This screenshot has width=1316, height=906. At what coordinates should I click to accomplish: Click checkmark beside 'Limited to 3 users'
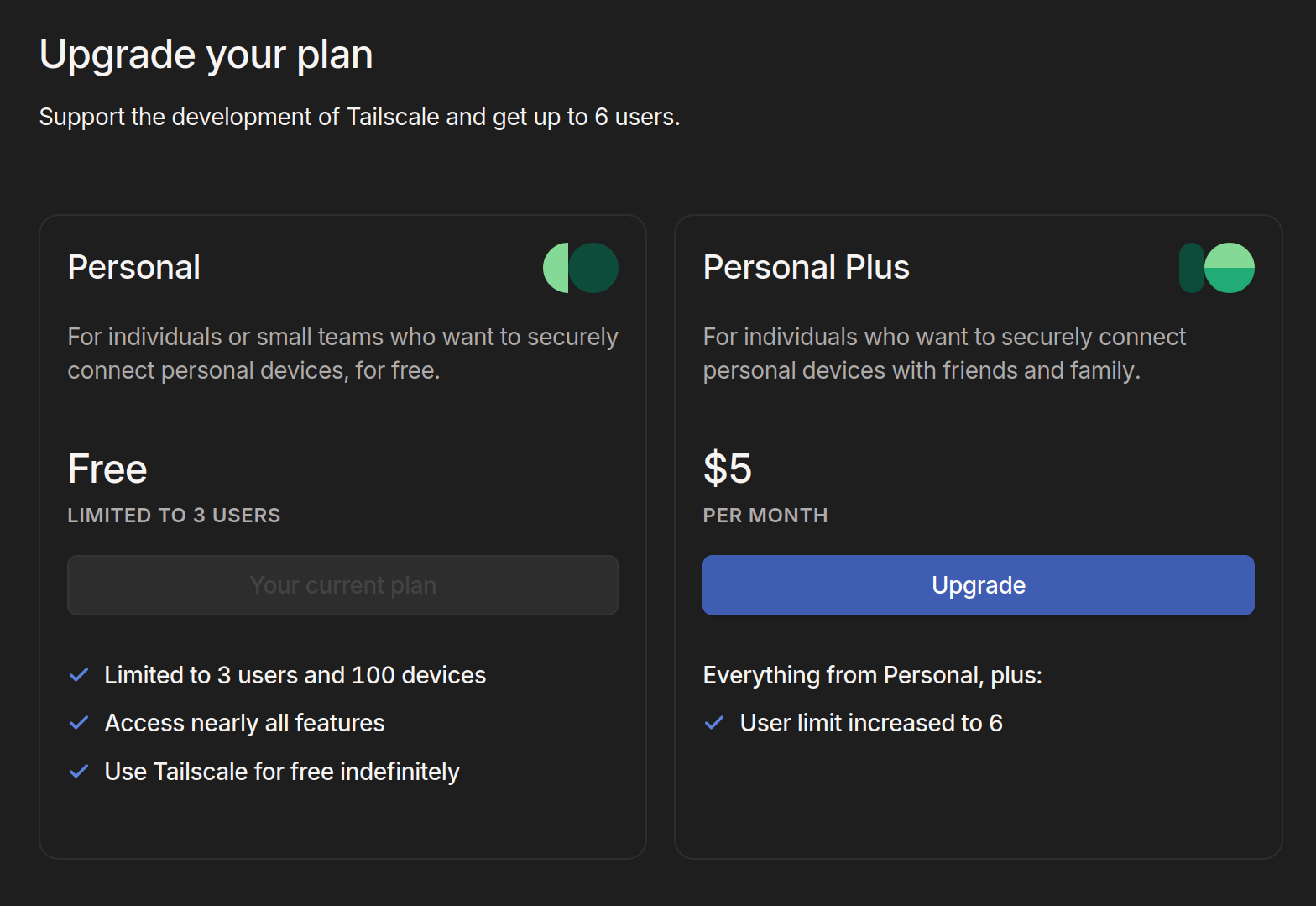click(79, 675)
